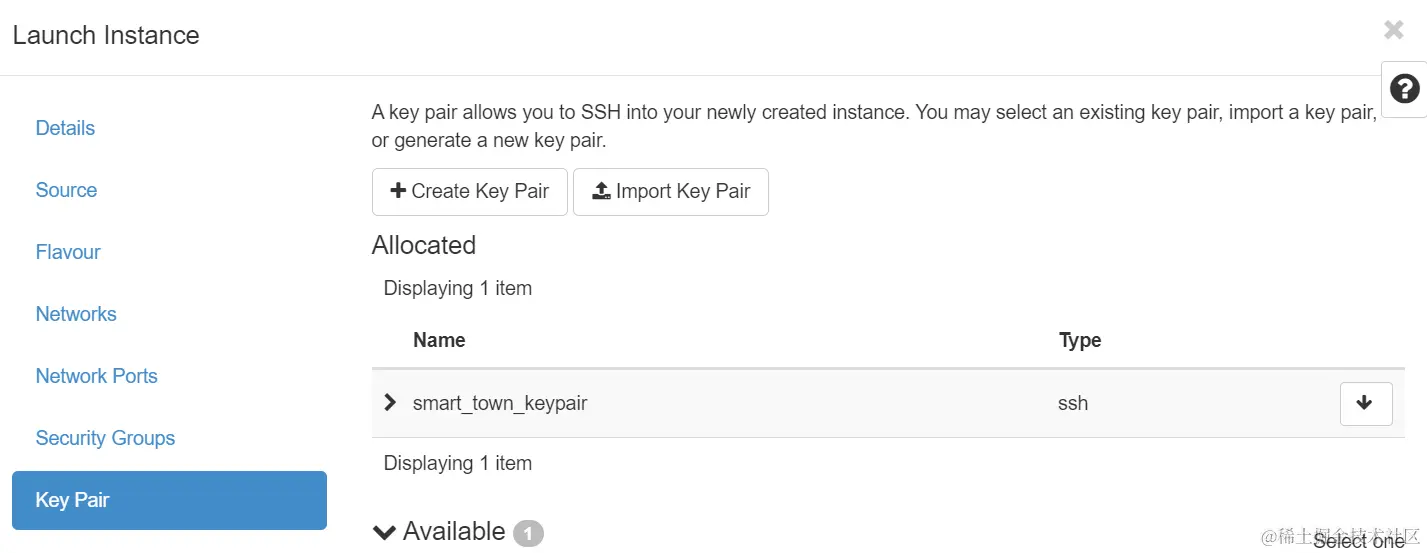This screenshot has height=553, width=1427.
Task: Switch to the Flavour step
Action: 68,252
